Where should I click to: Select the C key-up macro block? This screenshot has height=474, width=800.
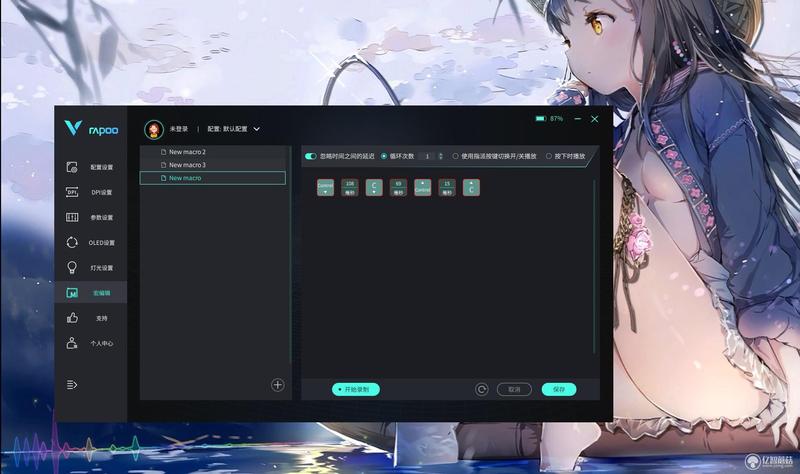[x=471, y=187]
